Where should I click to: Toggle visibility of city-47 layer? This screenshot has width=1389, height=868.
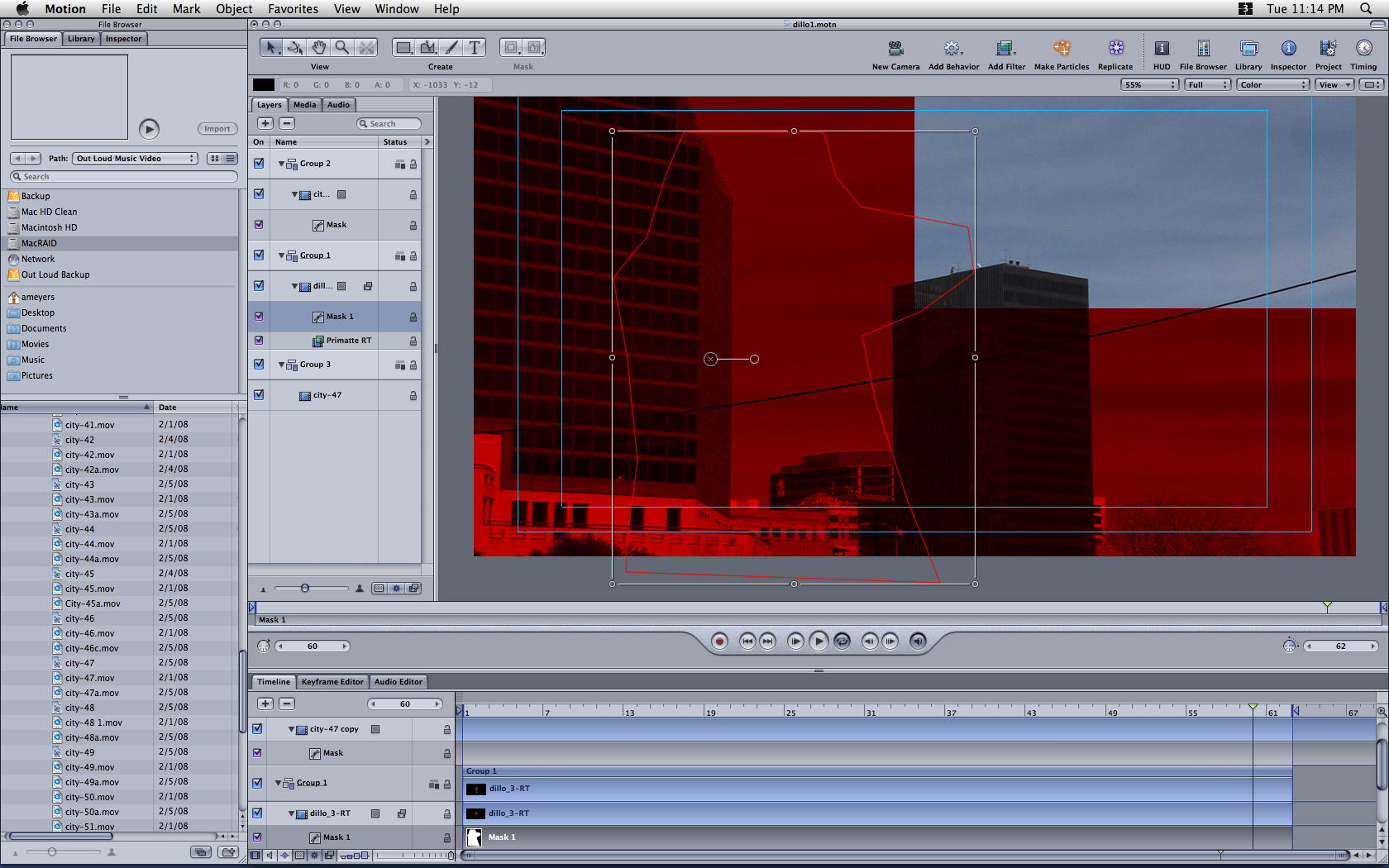pos(259,395)
